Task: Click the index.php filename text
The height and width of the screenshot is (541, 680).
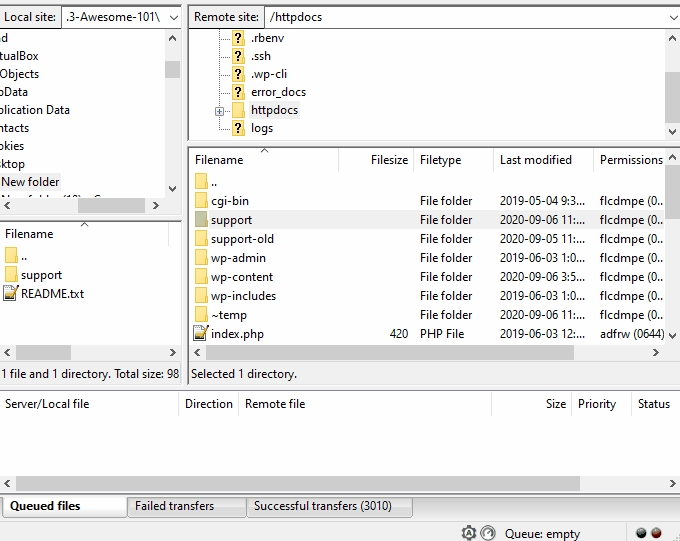Action: 237,334
